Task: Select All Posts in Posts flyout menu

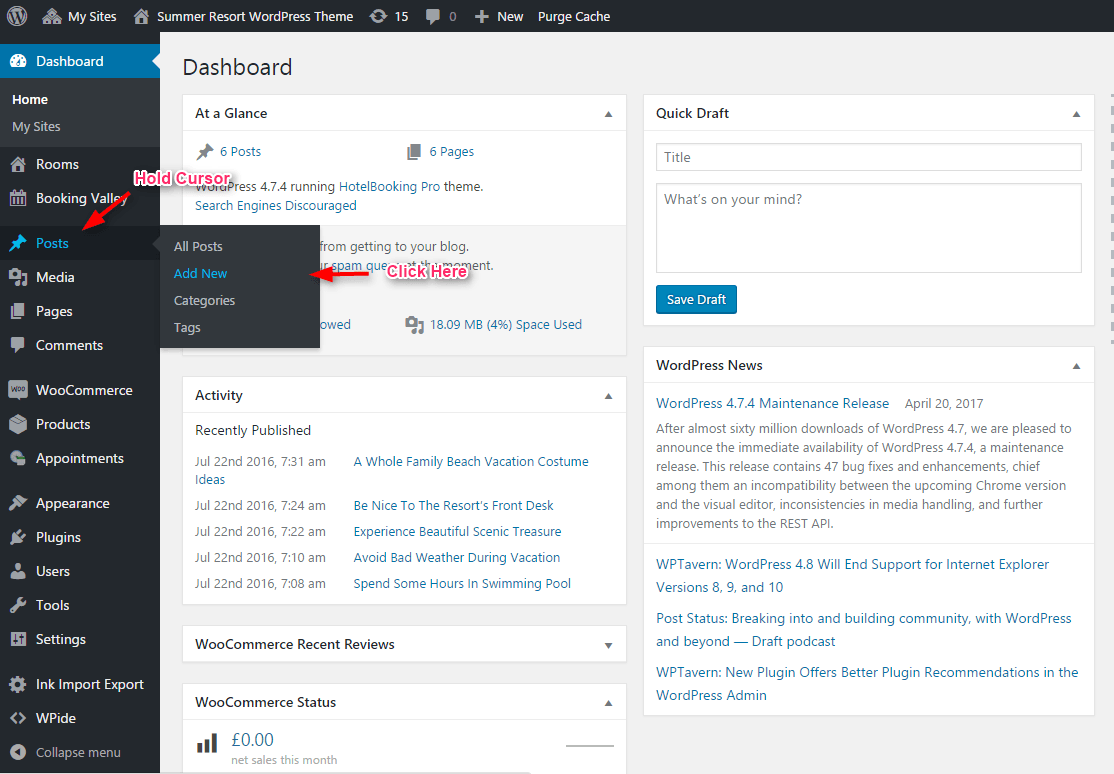Action: point(198,247)
